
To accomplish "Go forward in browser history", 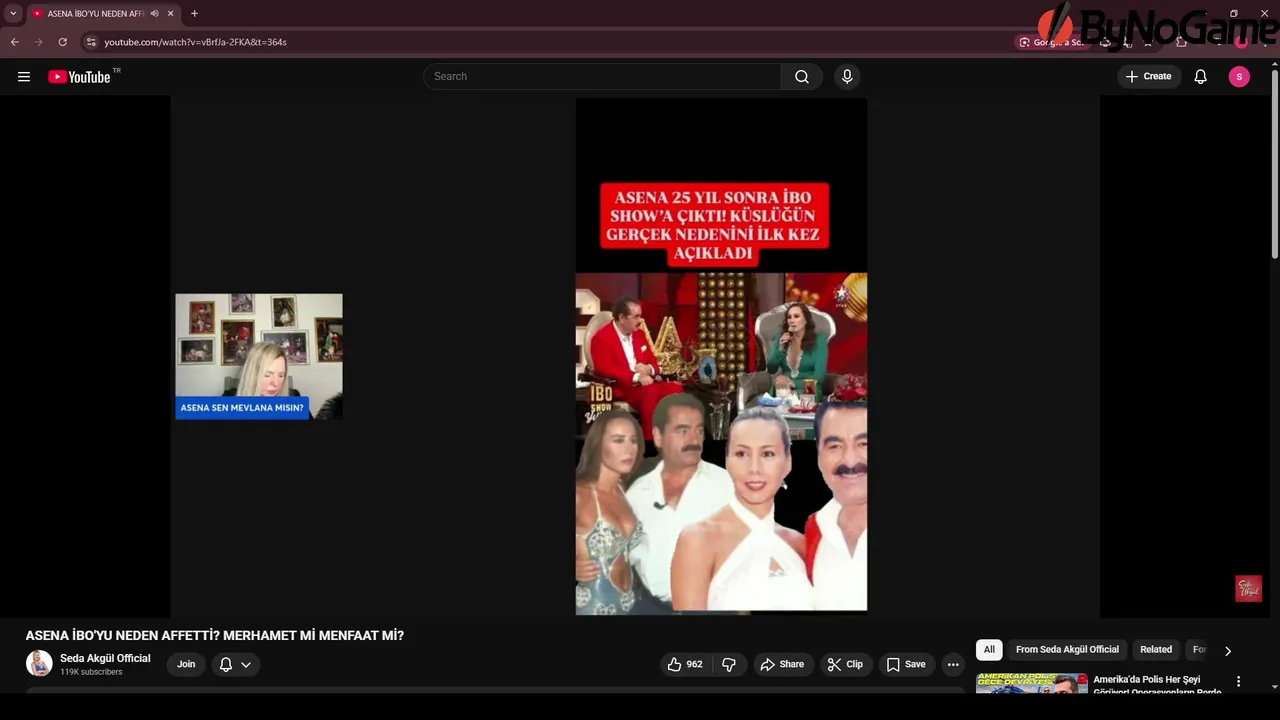I will click(x=39, y=42).
